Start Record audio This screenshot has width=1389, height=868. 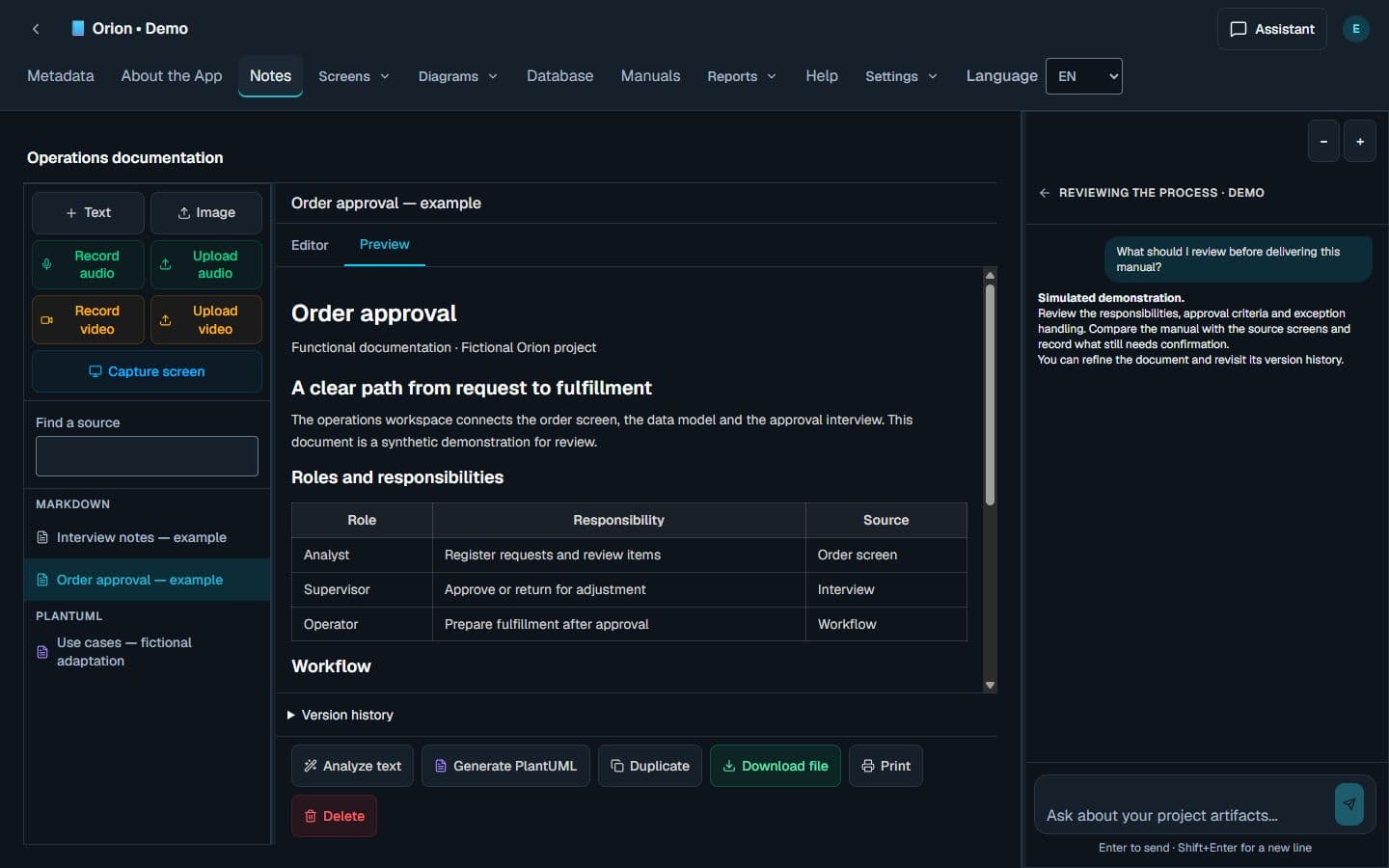pos(88,264)
